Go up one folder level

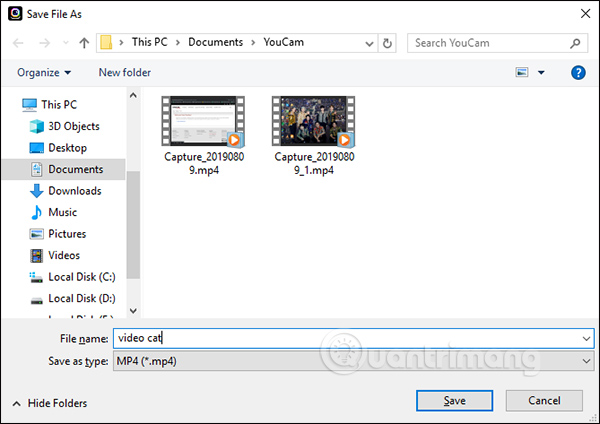coord(84,43)
